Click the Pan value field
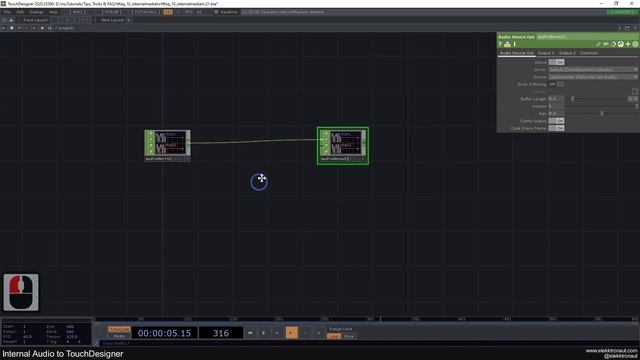The height and width of the screenshot is (360, 640). [556, 113]
